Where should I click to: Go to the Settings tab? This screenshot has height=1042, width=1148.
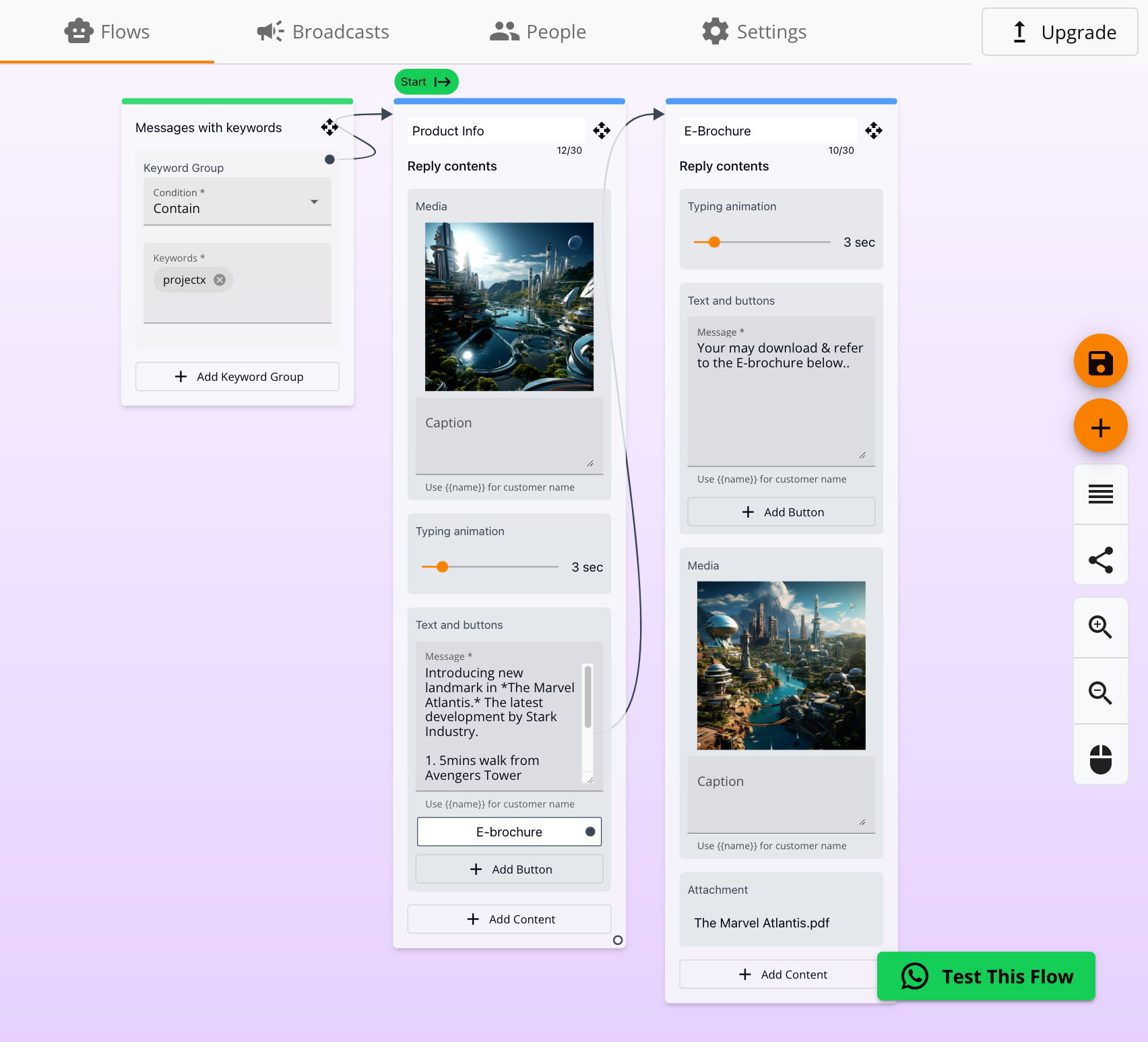(754, 32)
